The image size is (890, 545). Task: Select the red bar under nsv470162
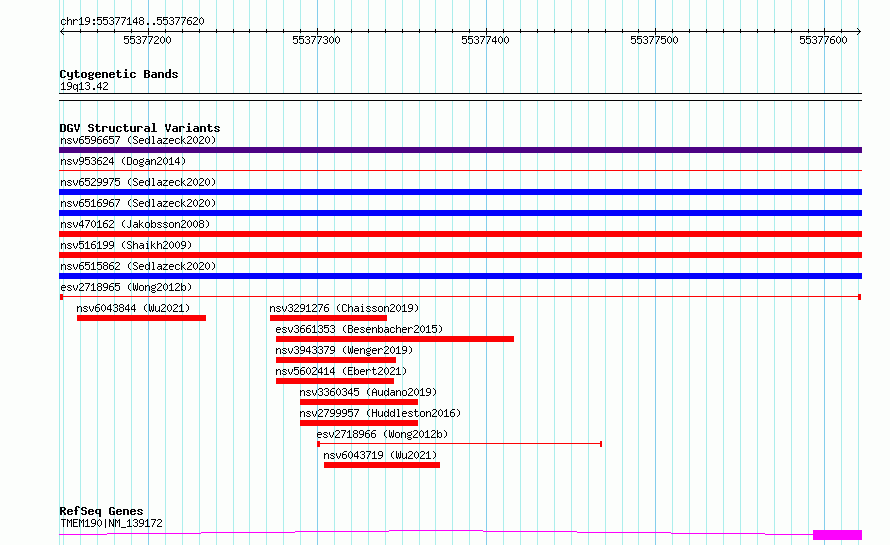(460, 234)
